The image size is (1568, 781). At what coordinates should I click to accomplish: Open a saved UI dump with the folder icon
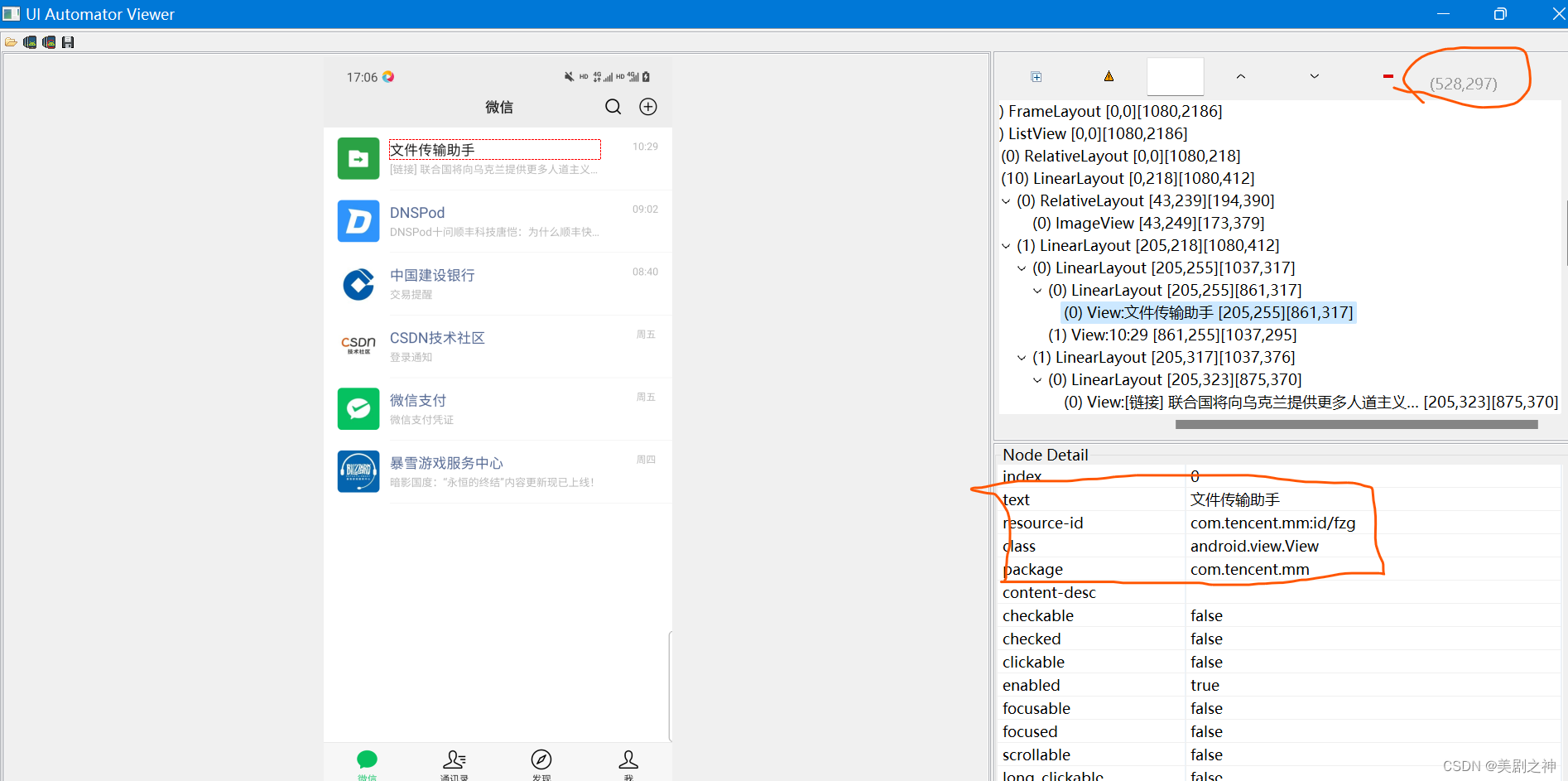pyautogui.click(x=11, y=42)
